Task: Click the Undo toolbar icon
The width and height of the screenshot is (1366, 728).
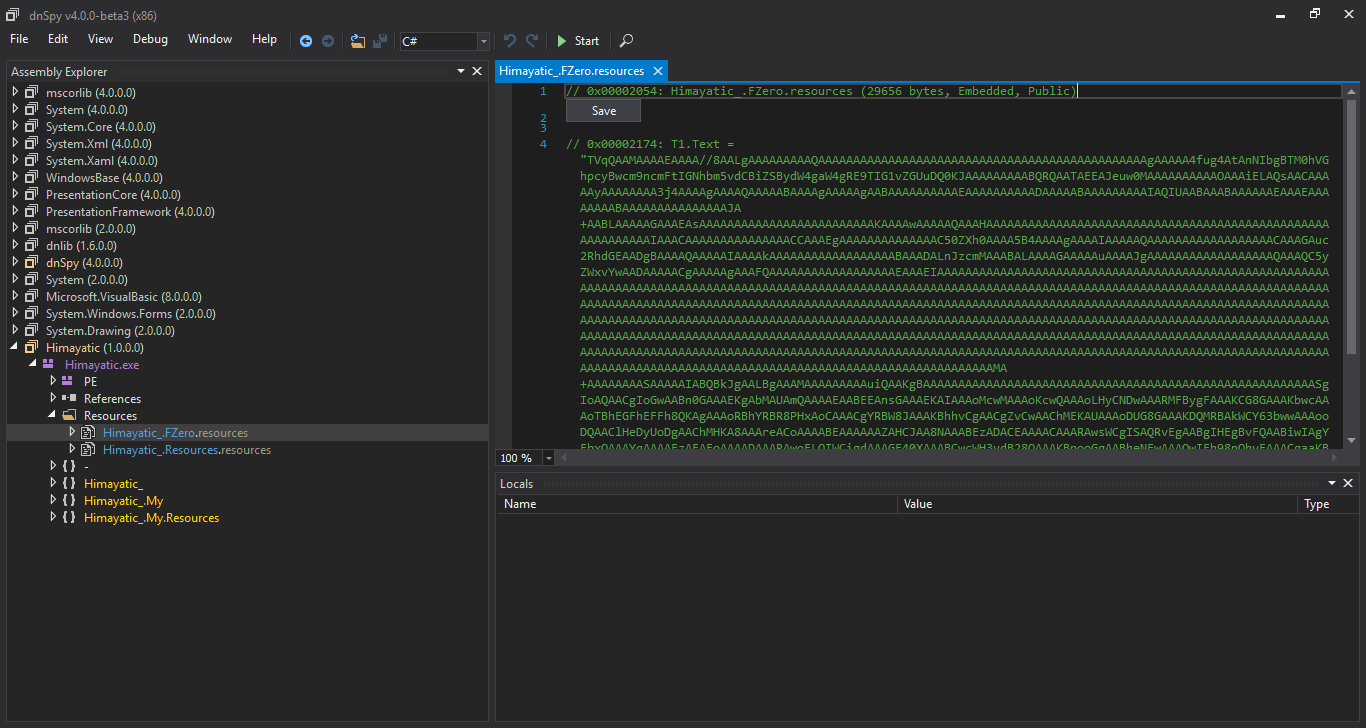Action: 510,41
